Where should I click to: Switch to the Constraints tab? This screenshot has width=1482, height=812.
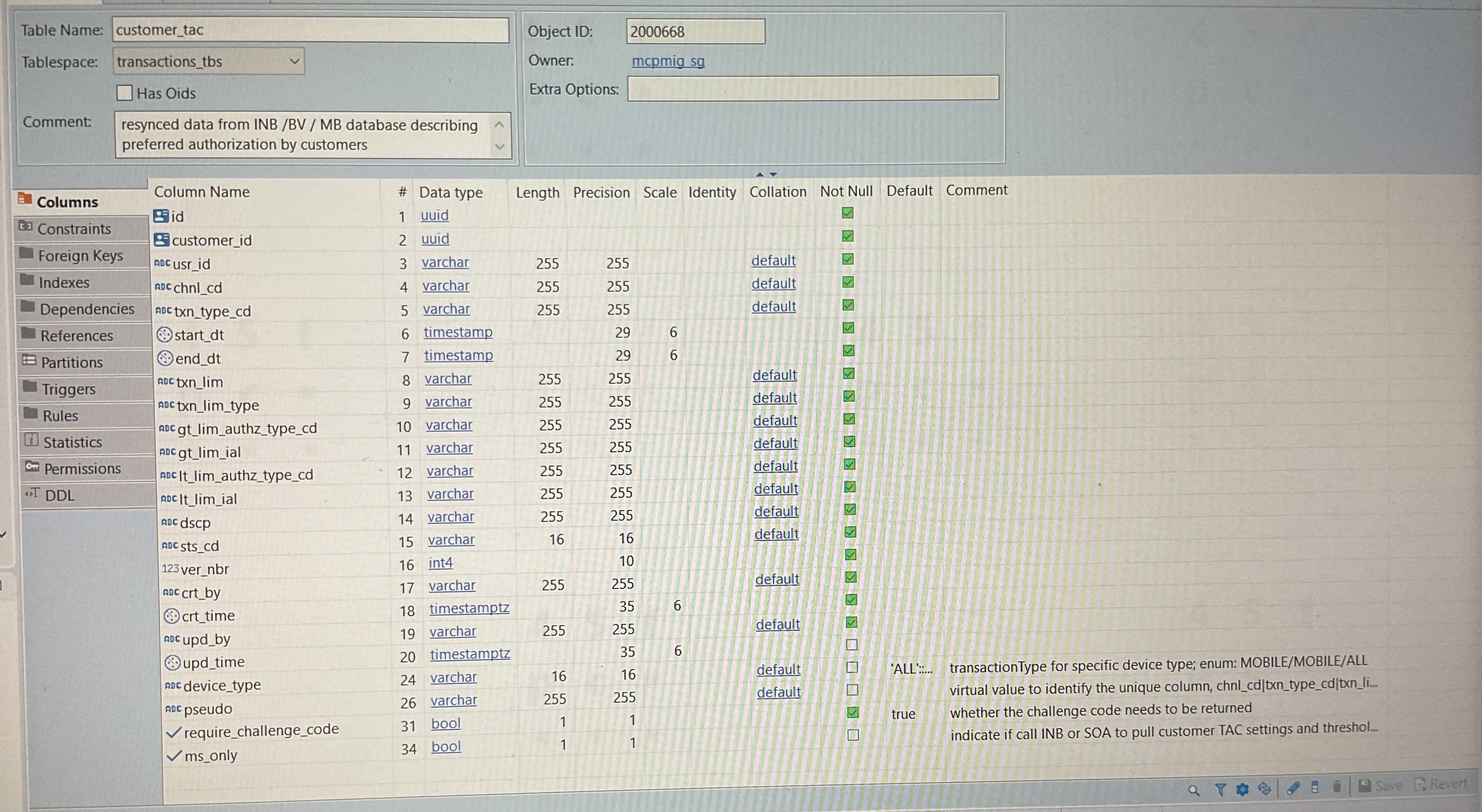pos(74,229)
